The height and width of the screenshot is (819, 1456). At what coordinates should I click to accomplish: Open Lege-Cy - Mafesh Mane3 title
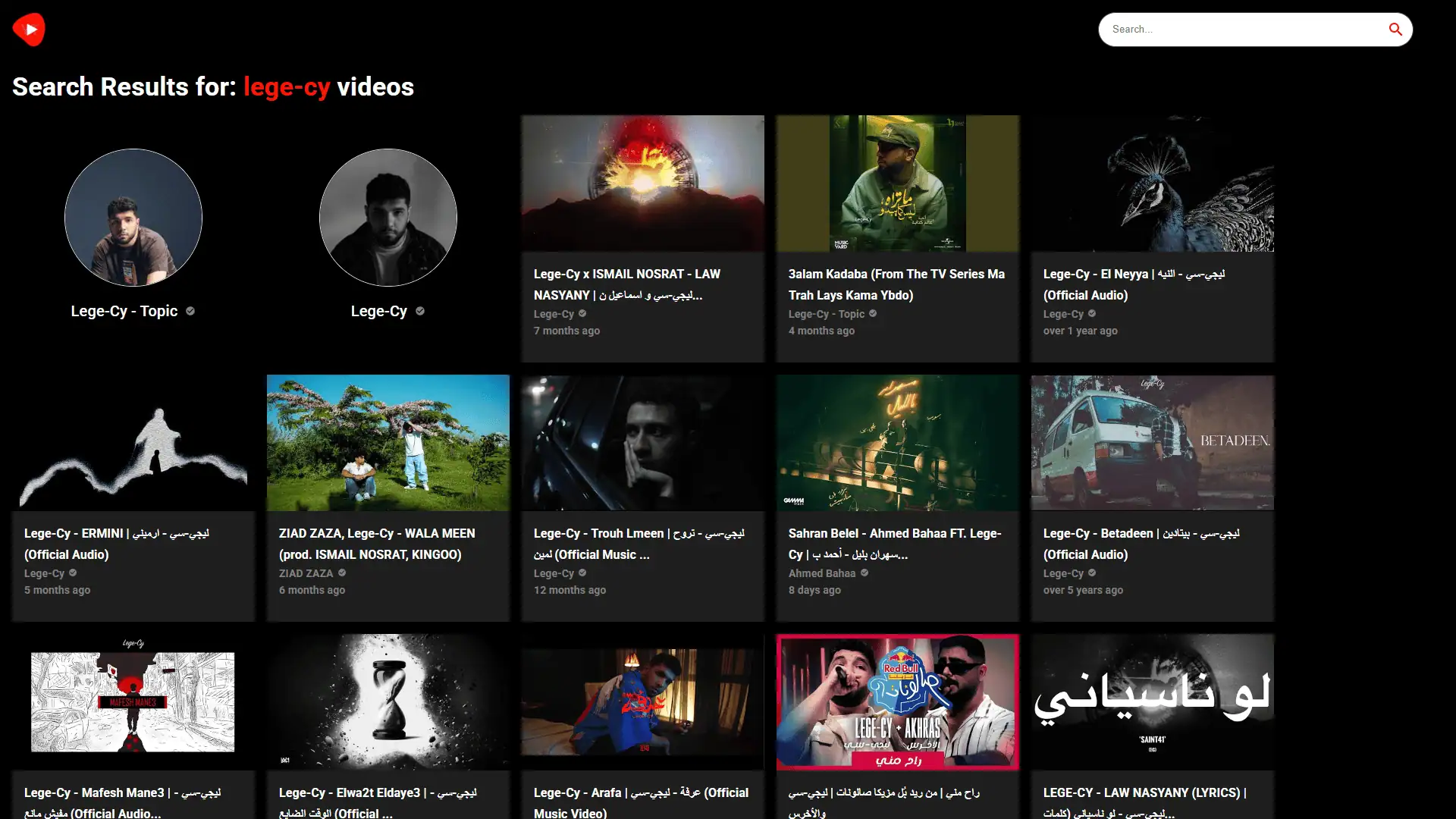click(x=122, y=802)
